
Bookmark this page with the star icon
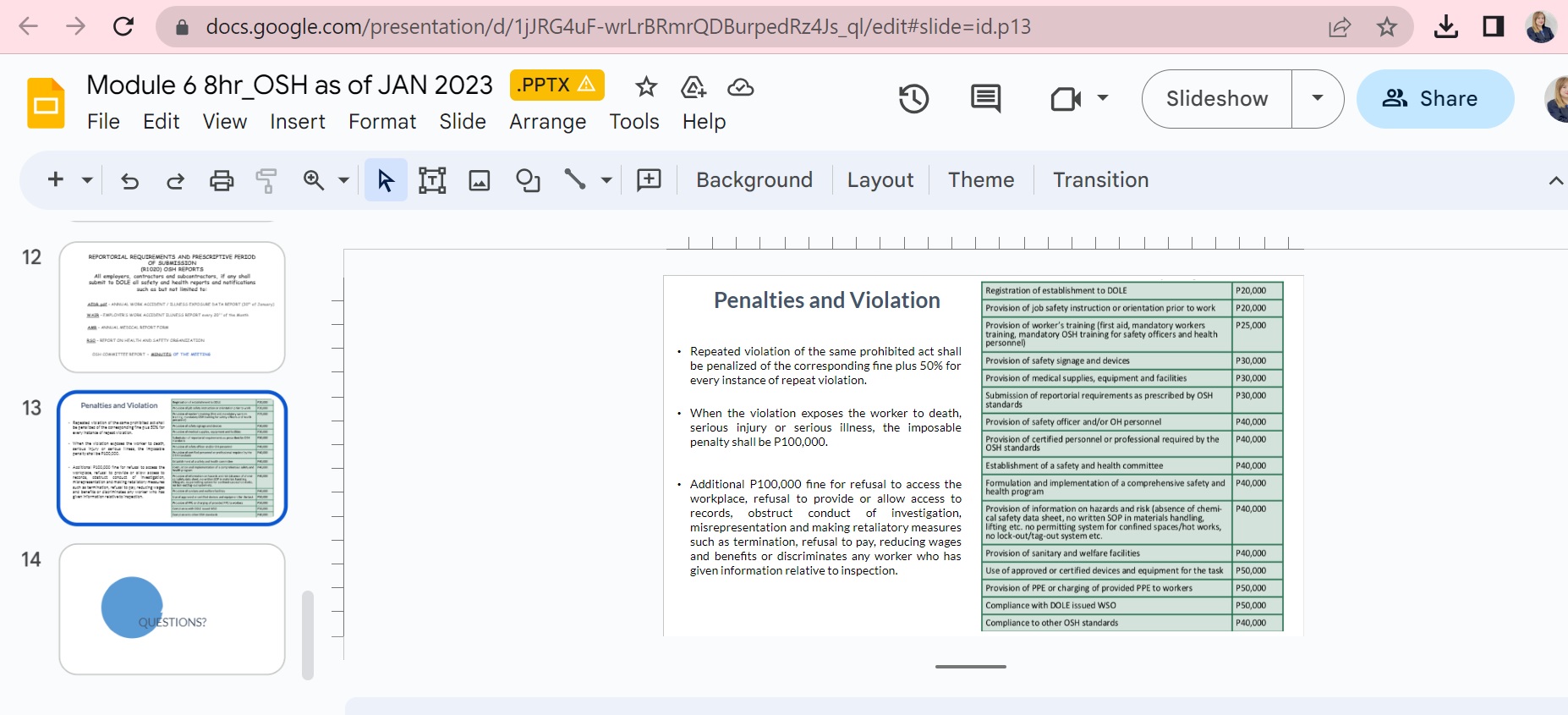tap(1387, 27)
